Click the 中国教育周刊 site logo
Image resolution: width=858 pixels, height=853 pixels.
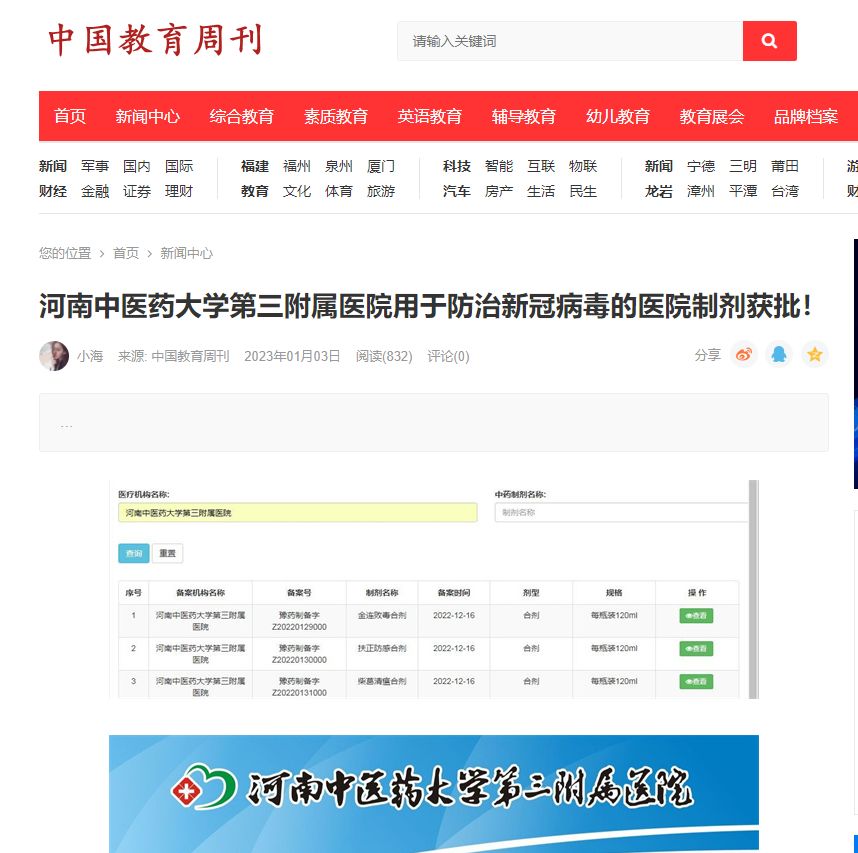[x=155, y=40]
